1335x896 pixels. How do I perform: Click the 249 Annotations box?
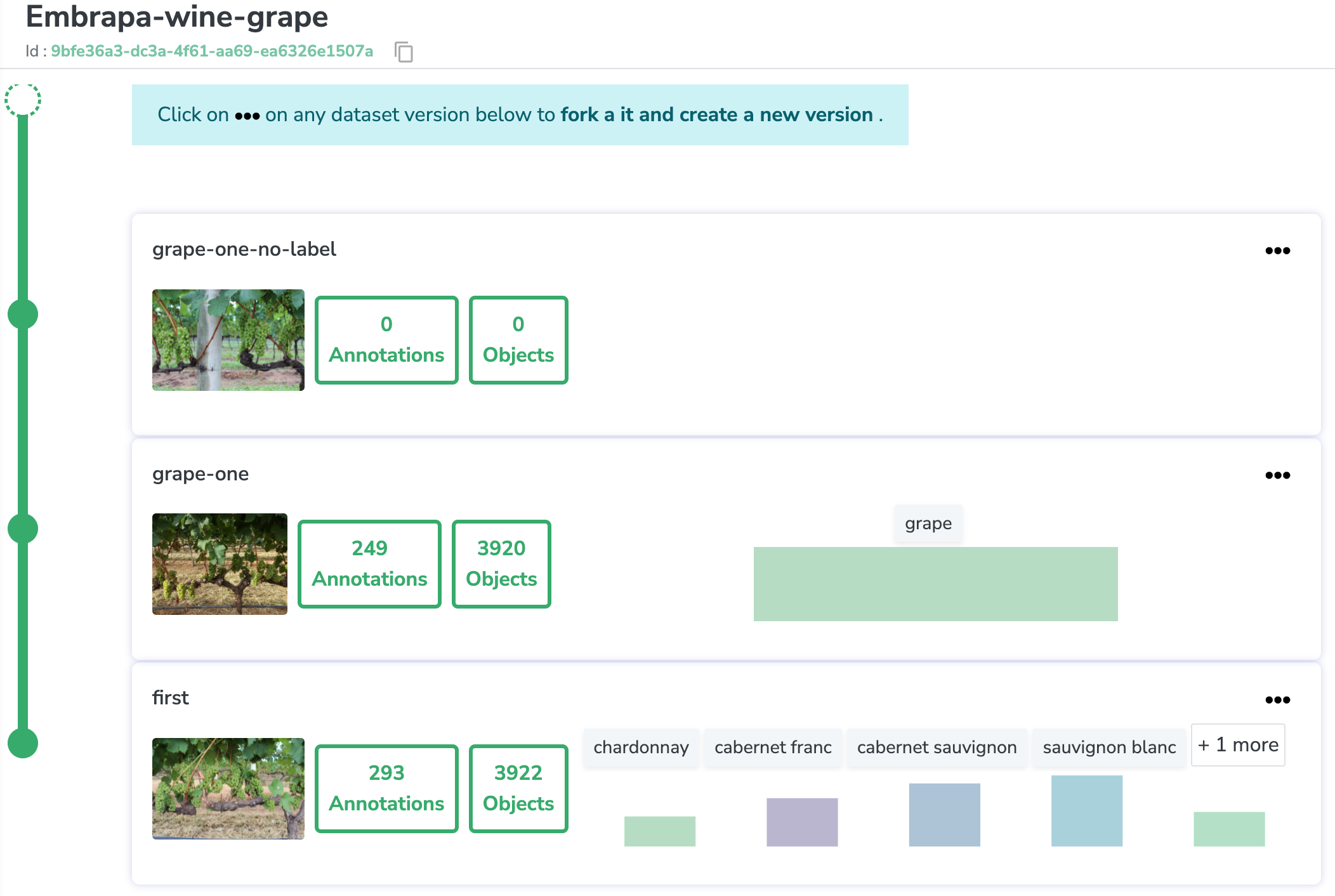coord(369,564)
